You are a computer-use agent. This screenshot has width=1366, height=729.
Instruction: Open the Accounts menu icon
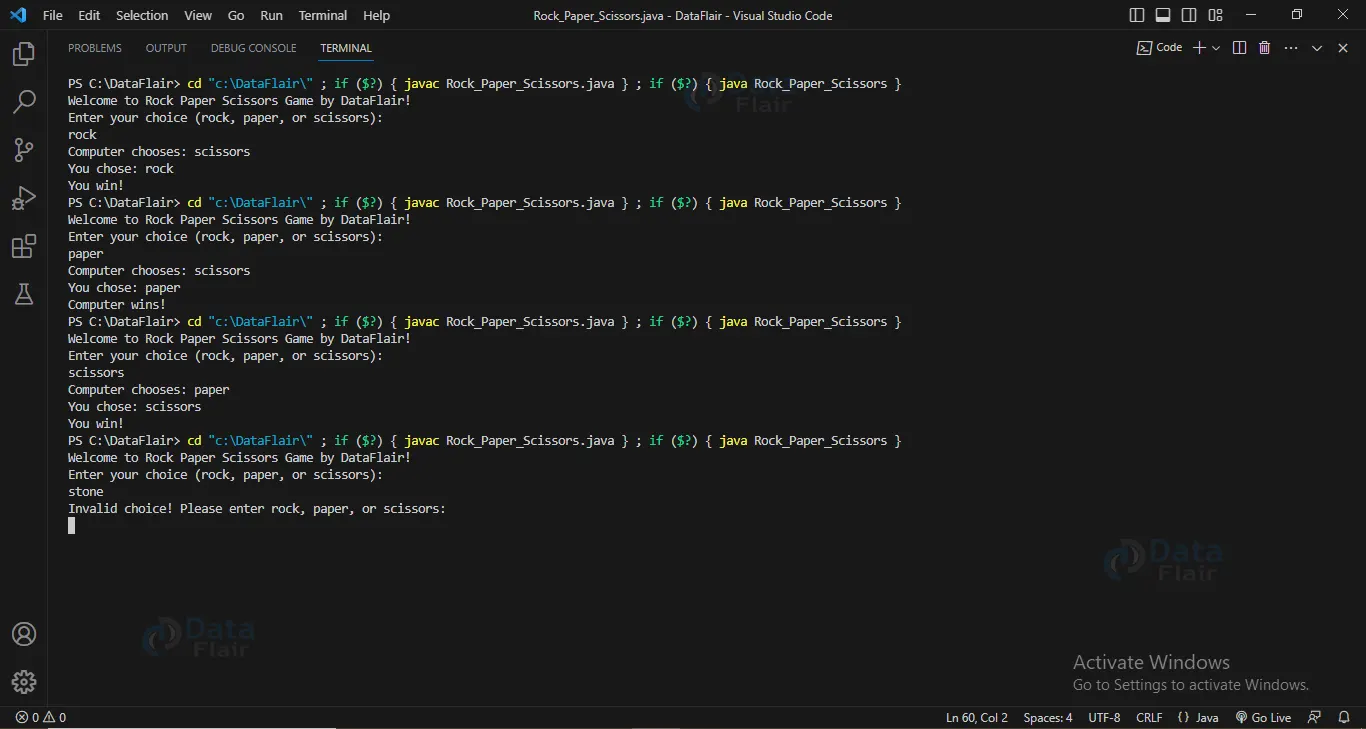23,634
